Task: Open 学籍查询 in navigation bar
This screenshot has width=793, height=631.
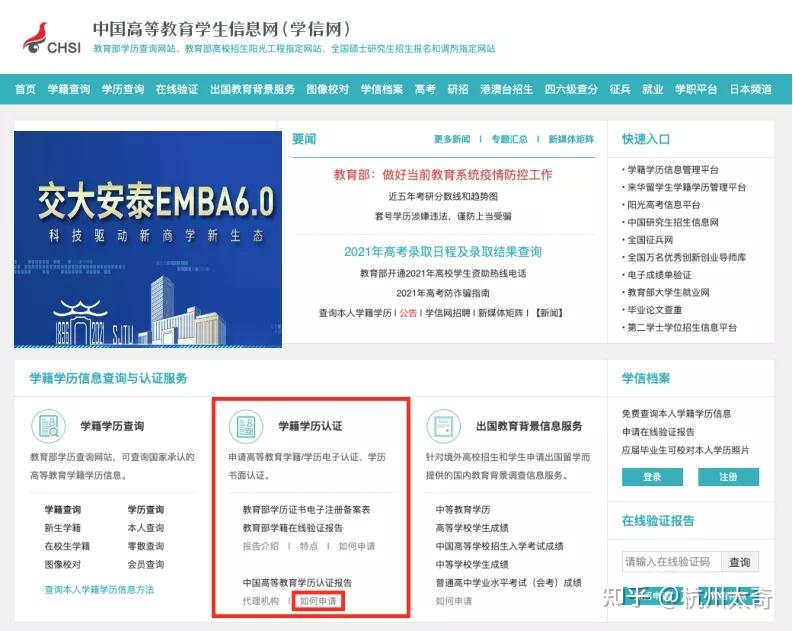Action: (69, 89)
